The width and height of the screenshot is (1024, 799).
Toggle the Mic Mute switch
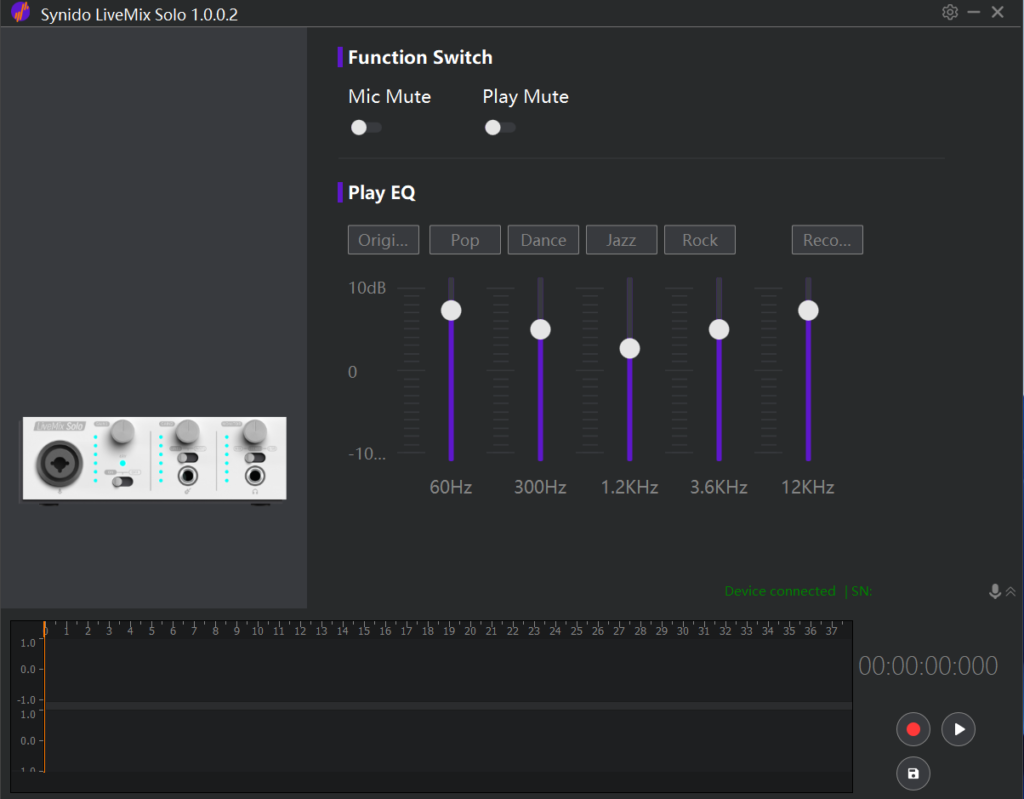pos(366,127)
